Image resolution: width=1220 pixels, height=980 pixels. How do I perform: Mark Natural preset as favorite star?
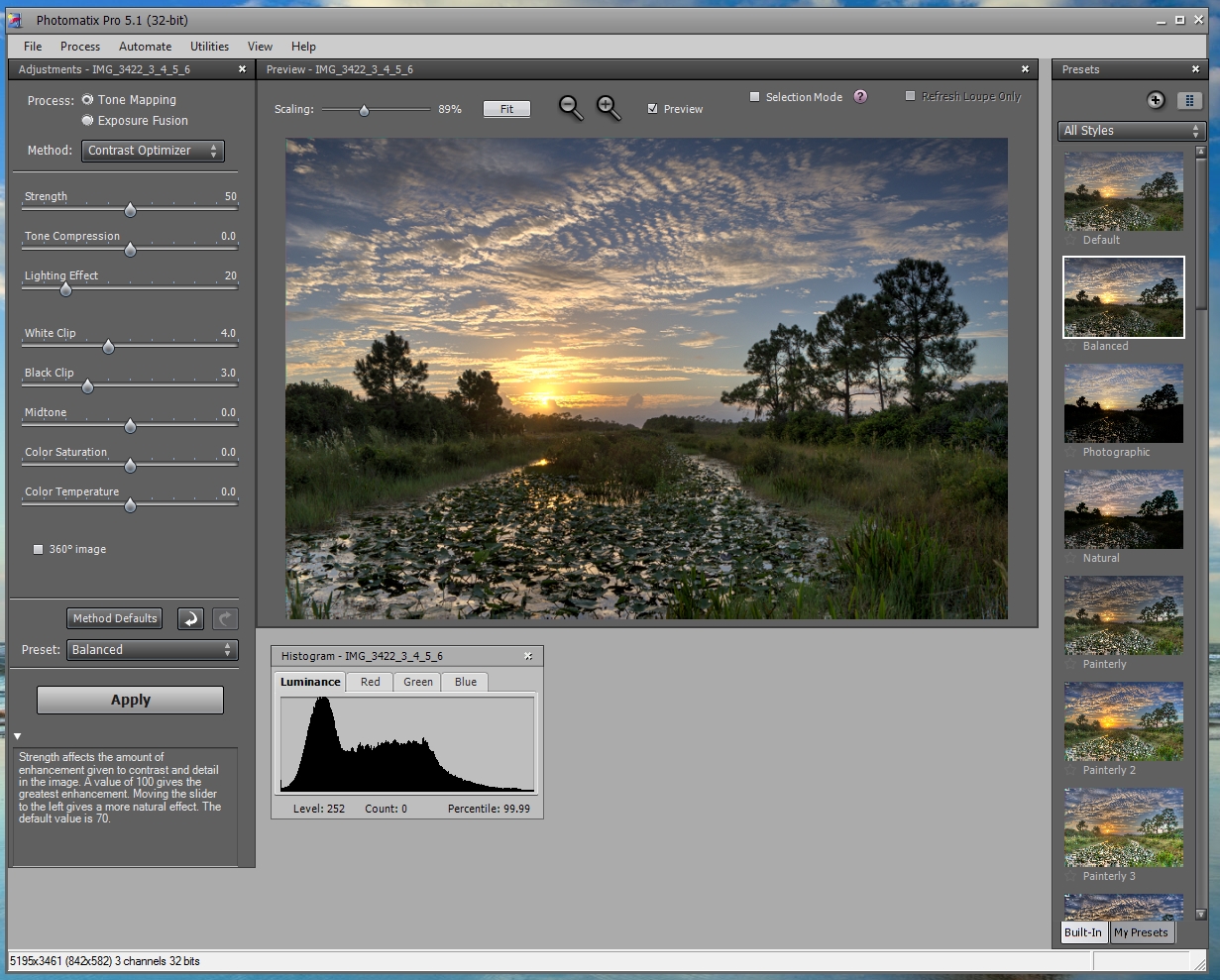[1070, 558]
